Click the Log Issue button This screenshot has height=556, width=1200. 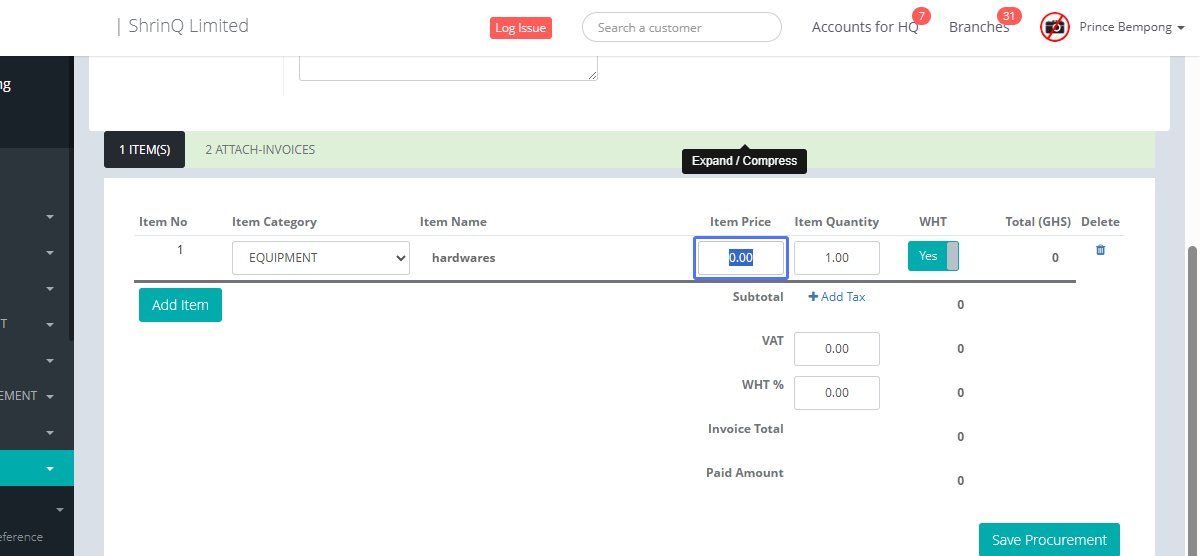click(x=520, y=28)
